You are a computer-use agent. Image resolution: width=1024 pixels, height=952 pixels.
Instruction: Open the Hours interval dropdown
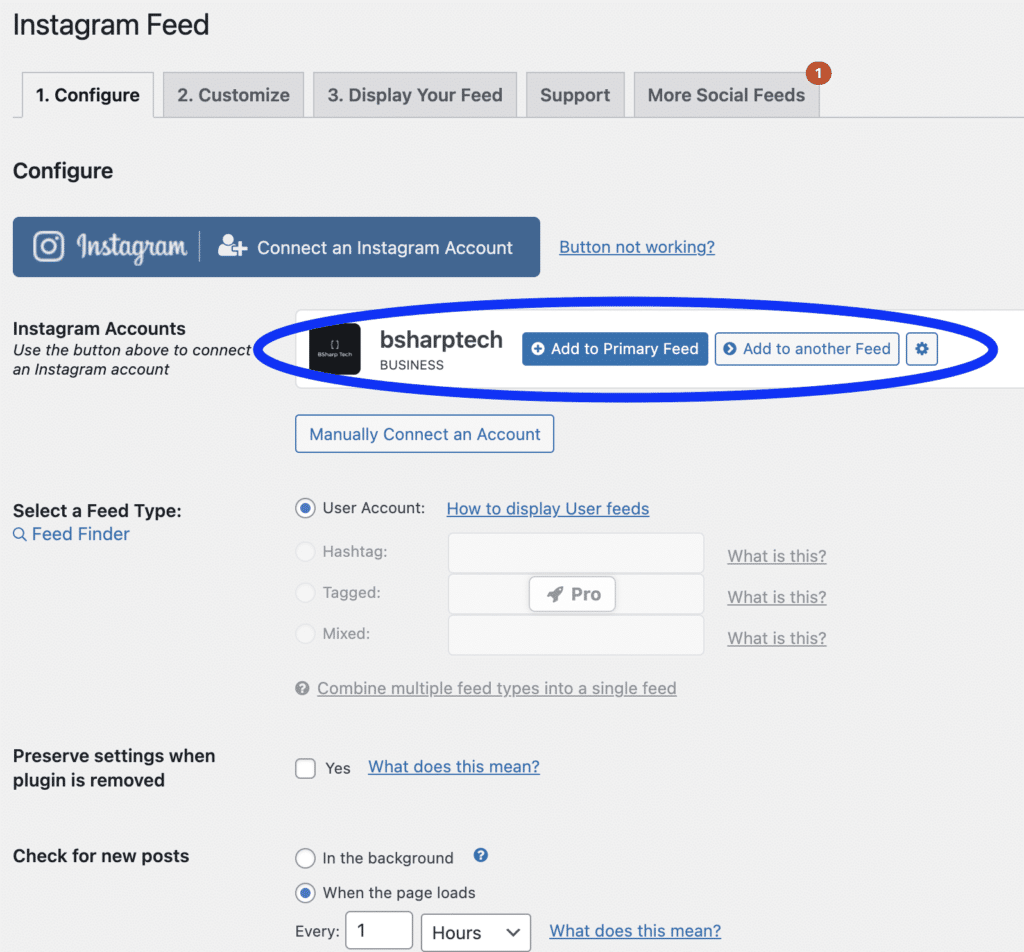click(475, 932)
